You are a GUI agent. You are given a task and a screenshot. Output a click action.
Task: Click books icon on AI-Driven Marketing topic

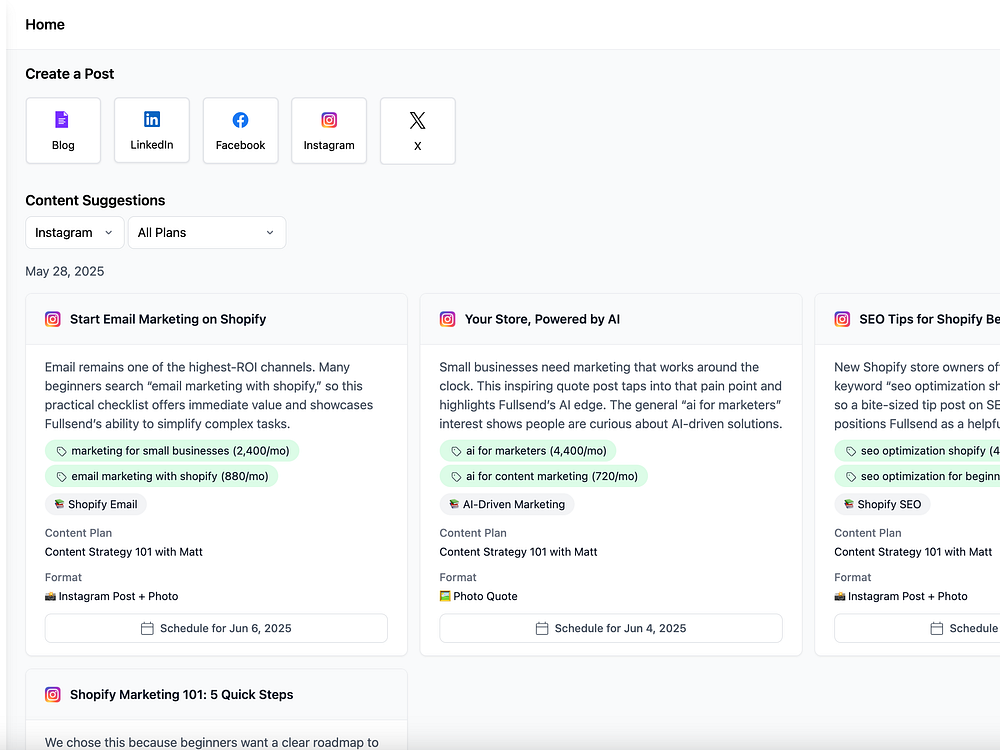point(454,504)
